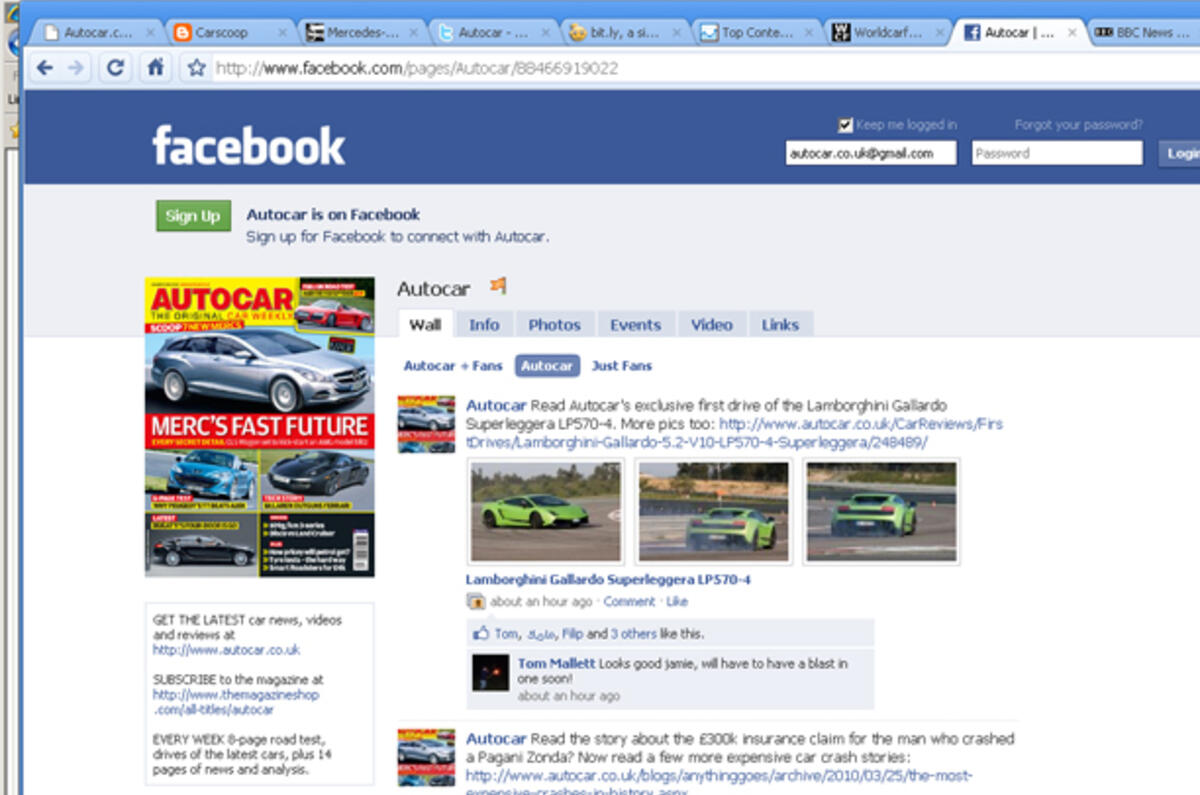Go forward with the browser forward arrow

[x=77, y=68]
